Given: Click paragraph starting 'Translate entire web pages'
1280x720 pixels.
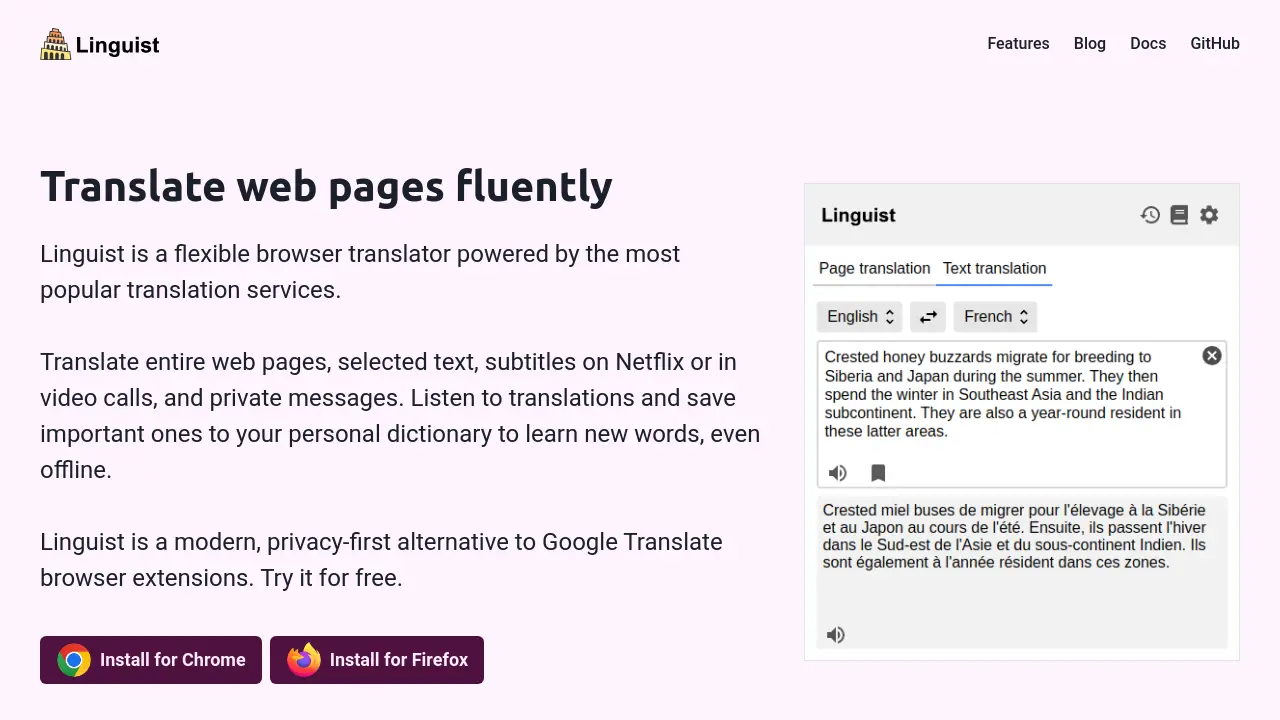Looking at the screenshot, I should (x=400, y=416).
